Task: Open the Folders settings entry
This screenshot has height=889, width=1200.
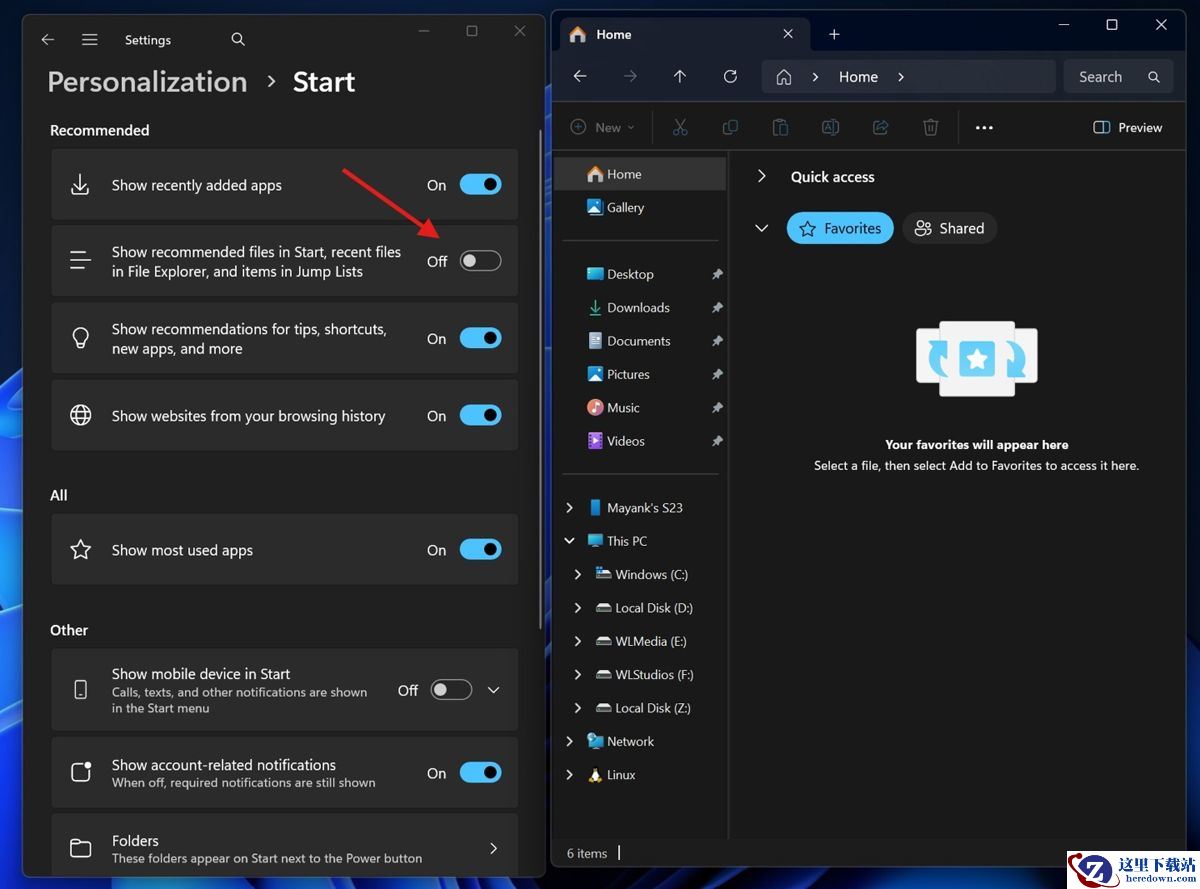Action: pyautogui.click(x=284, y=848)
